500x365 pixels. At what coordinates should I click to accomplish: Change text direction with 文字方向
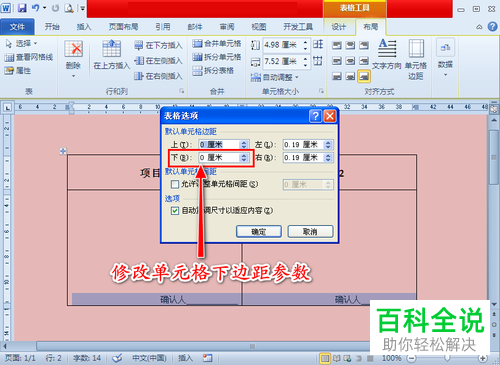pyautogui.click(x=387, y=55)
